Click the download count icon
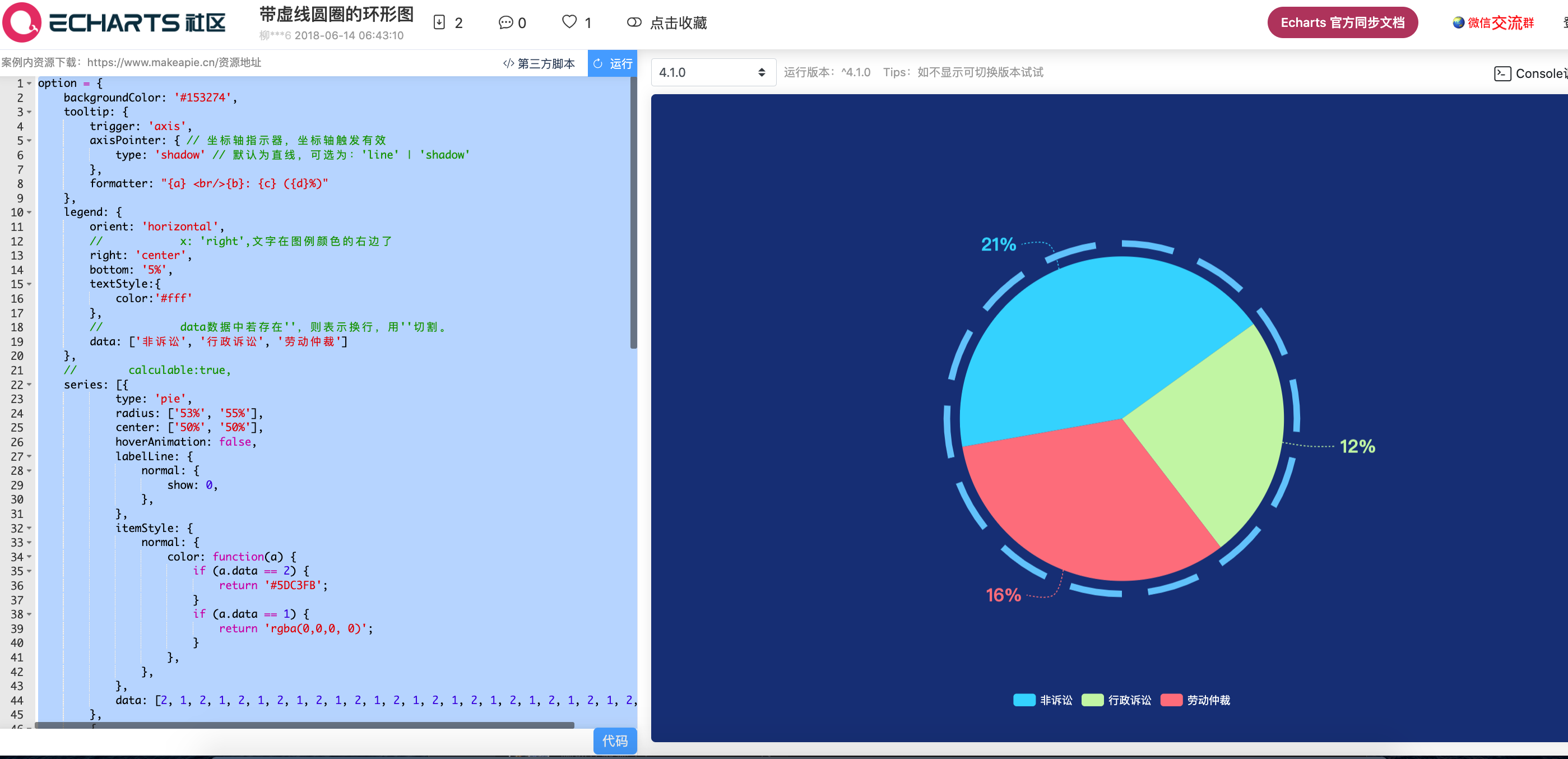 (x=439, y=22)
